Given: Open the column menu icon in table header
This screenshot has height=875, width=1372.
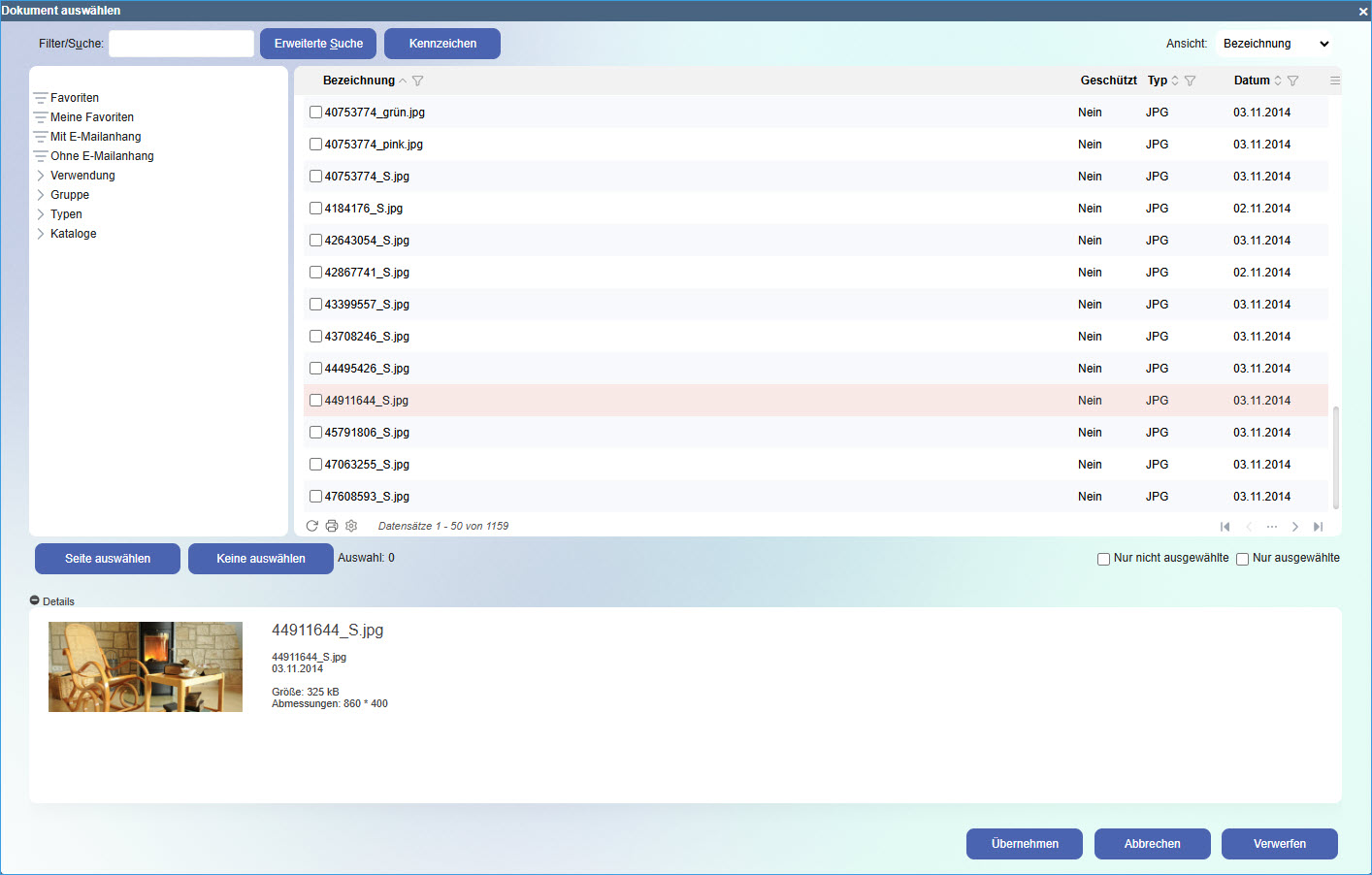Looking at the screenshot, I should (1335, 81).
